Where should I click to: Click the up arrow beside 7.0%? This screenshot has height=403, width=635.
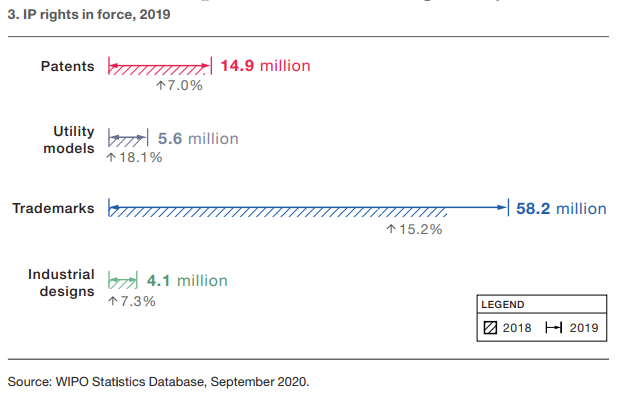[160, 86]
